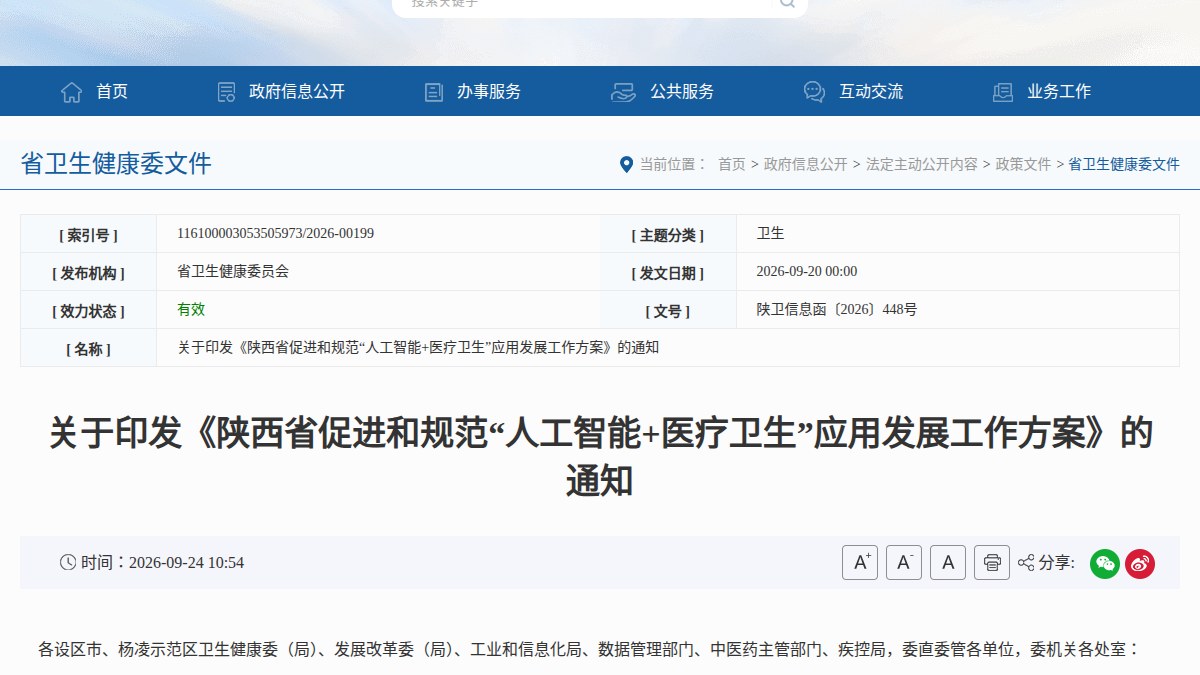Share the article via WeChat icon

tap(1105, 563)
